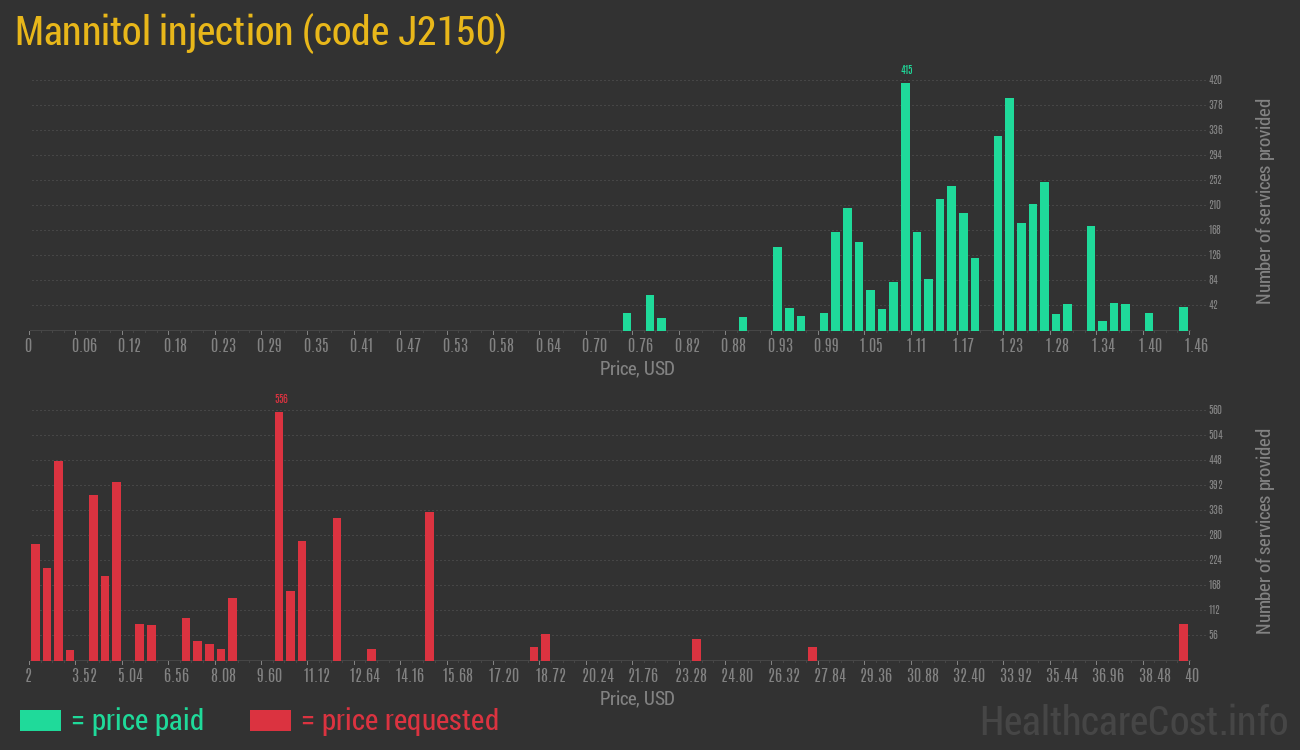Click the green price paid legend swatch
The image size is (1300, 750).
pos(40,720)
